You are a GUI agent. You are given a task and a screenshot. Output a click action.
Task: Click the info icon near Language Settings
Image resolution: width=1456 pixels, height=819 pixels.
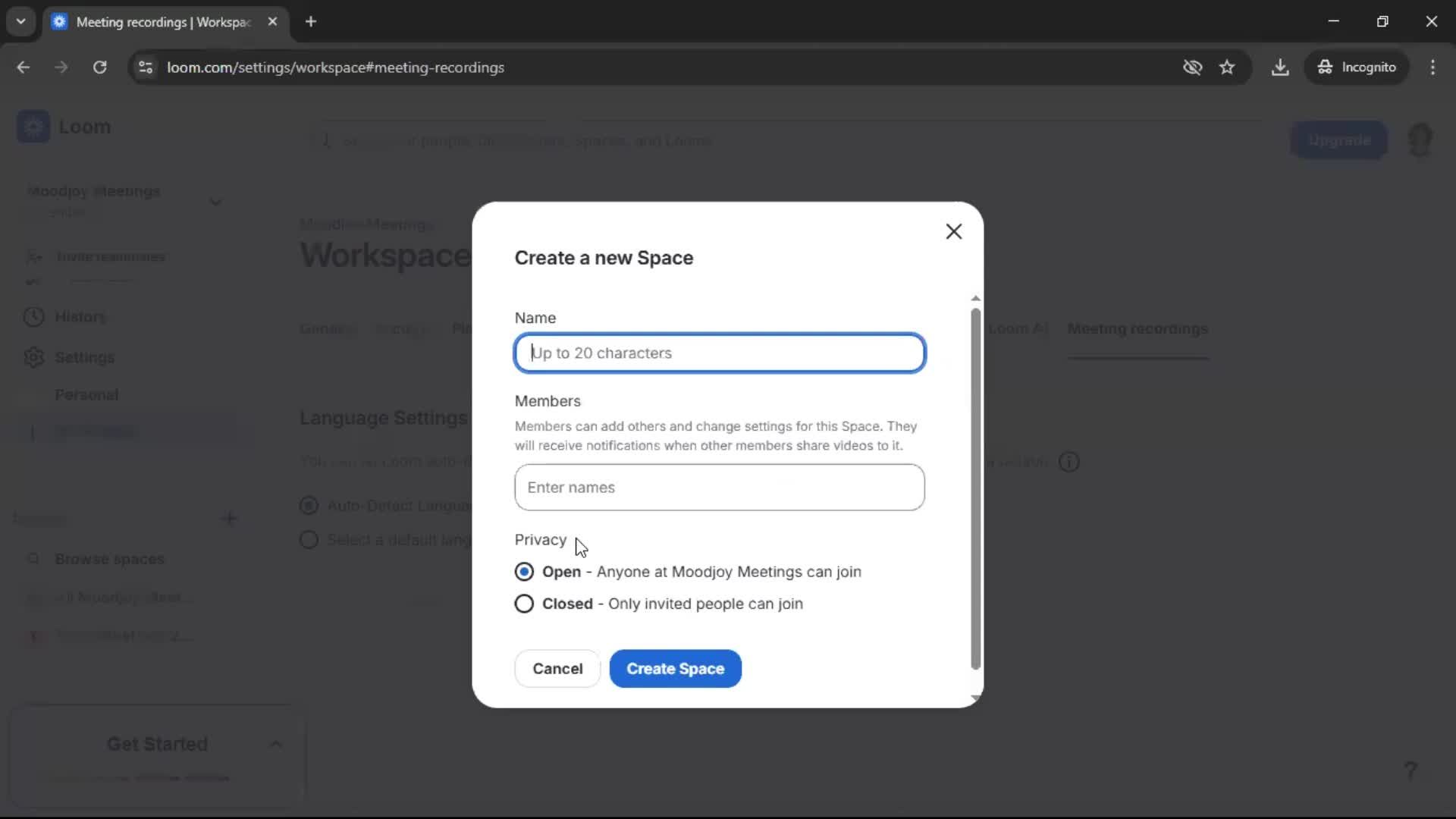tap(1069, 462)
